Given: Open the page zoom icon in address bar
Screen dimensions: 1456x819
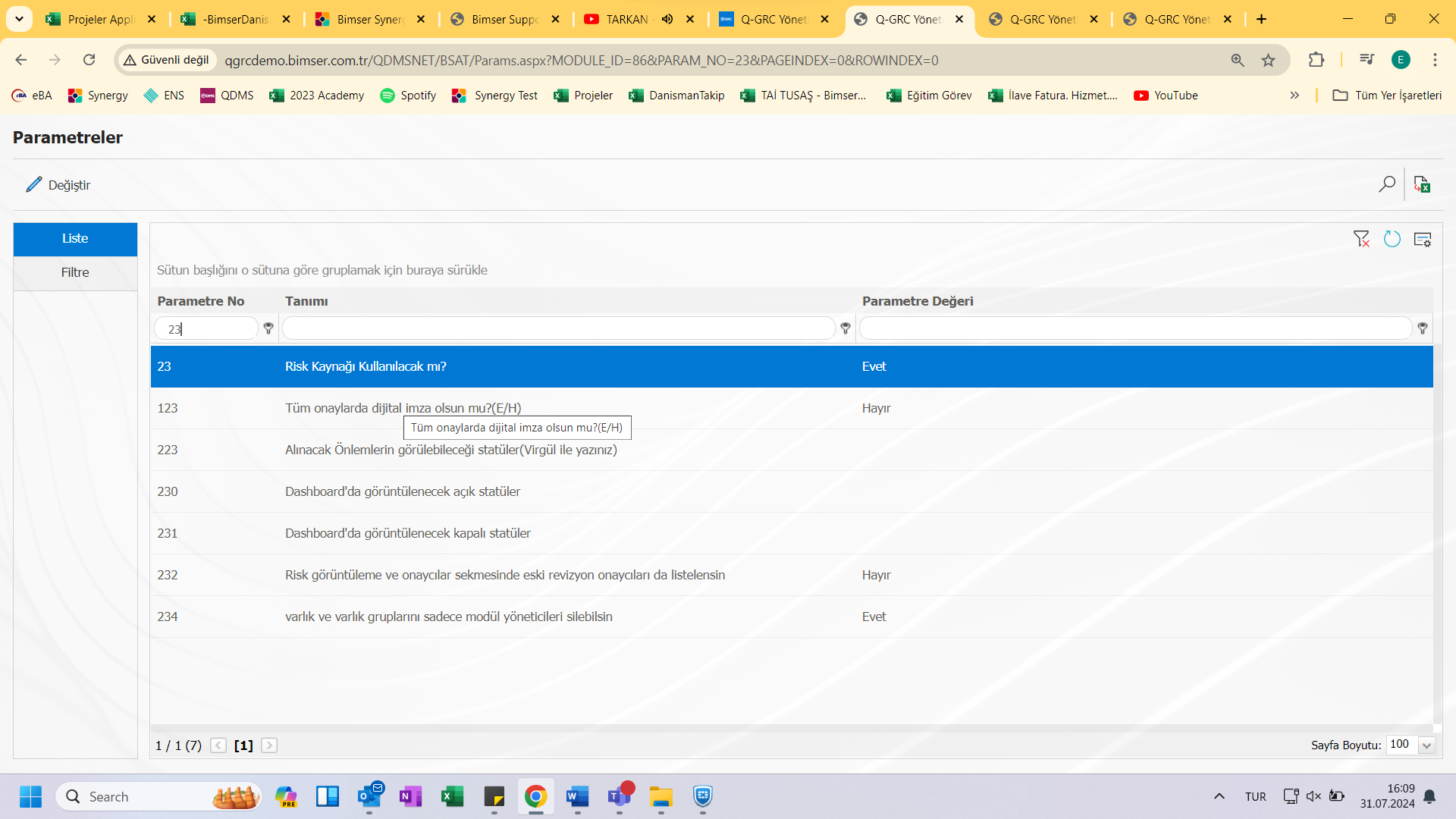Looking at the screenshot, I should (x=1238, y=60).
